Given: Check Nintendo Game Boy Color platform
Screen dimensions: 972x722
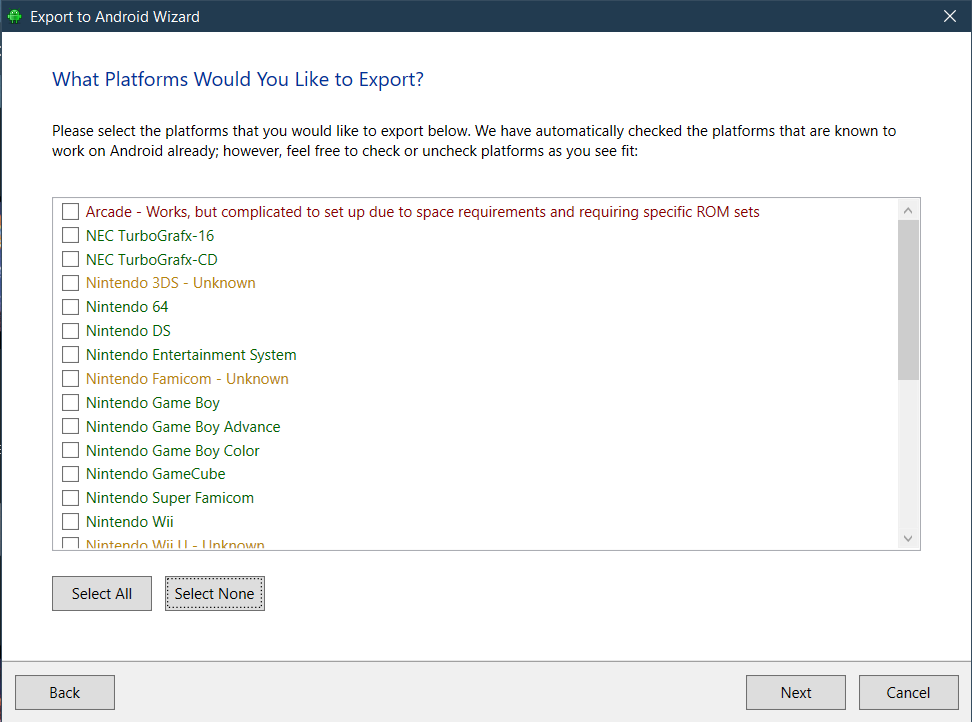Looking at the screenshot, I should tap(70, 451).
